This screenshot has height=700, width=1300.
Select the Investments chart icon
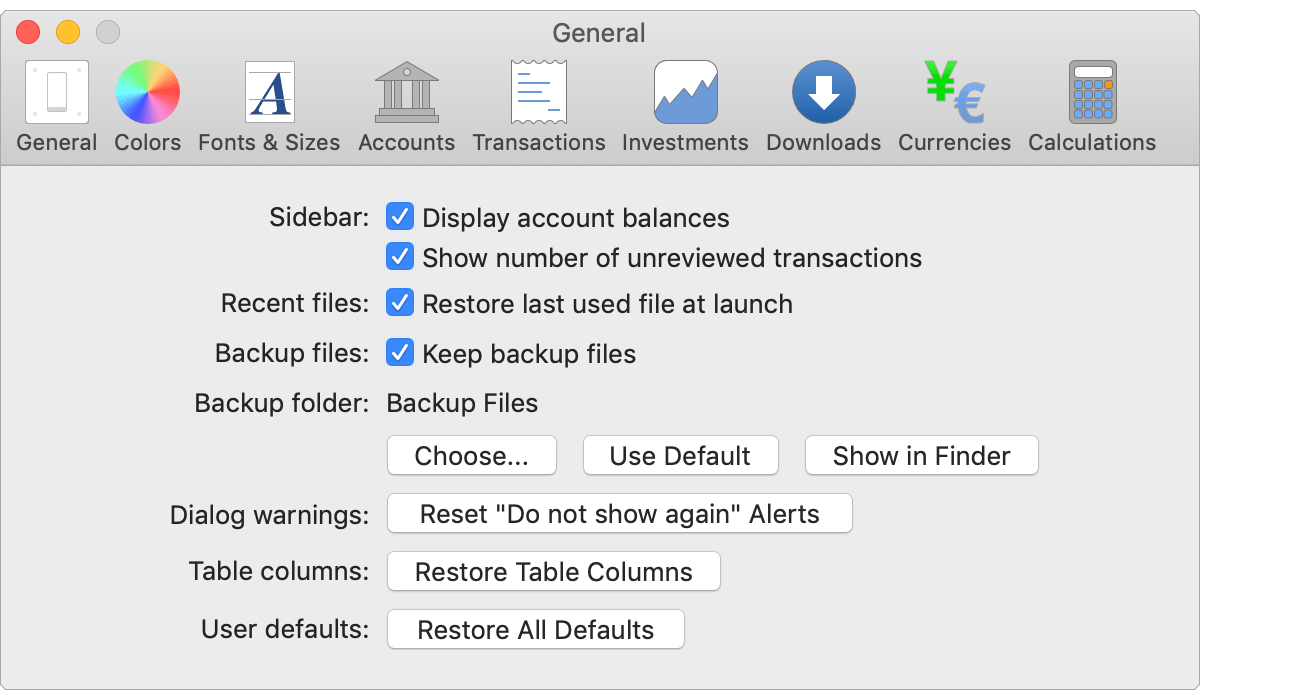click(685, 93)
